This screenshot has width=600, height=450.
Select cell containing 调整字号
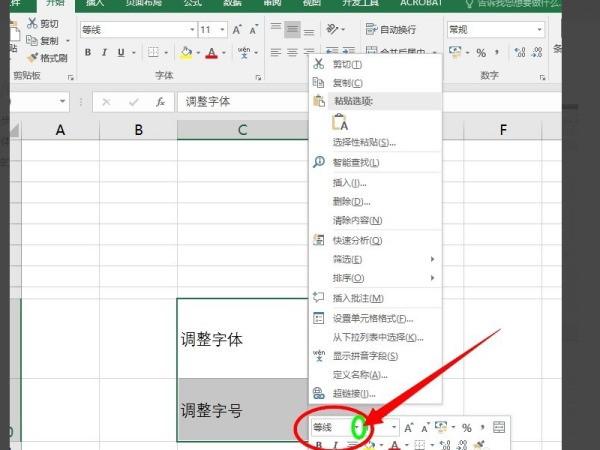tap(243, 410)
